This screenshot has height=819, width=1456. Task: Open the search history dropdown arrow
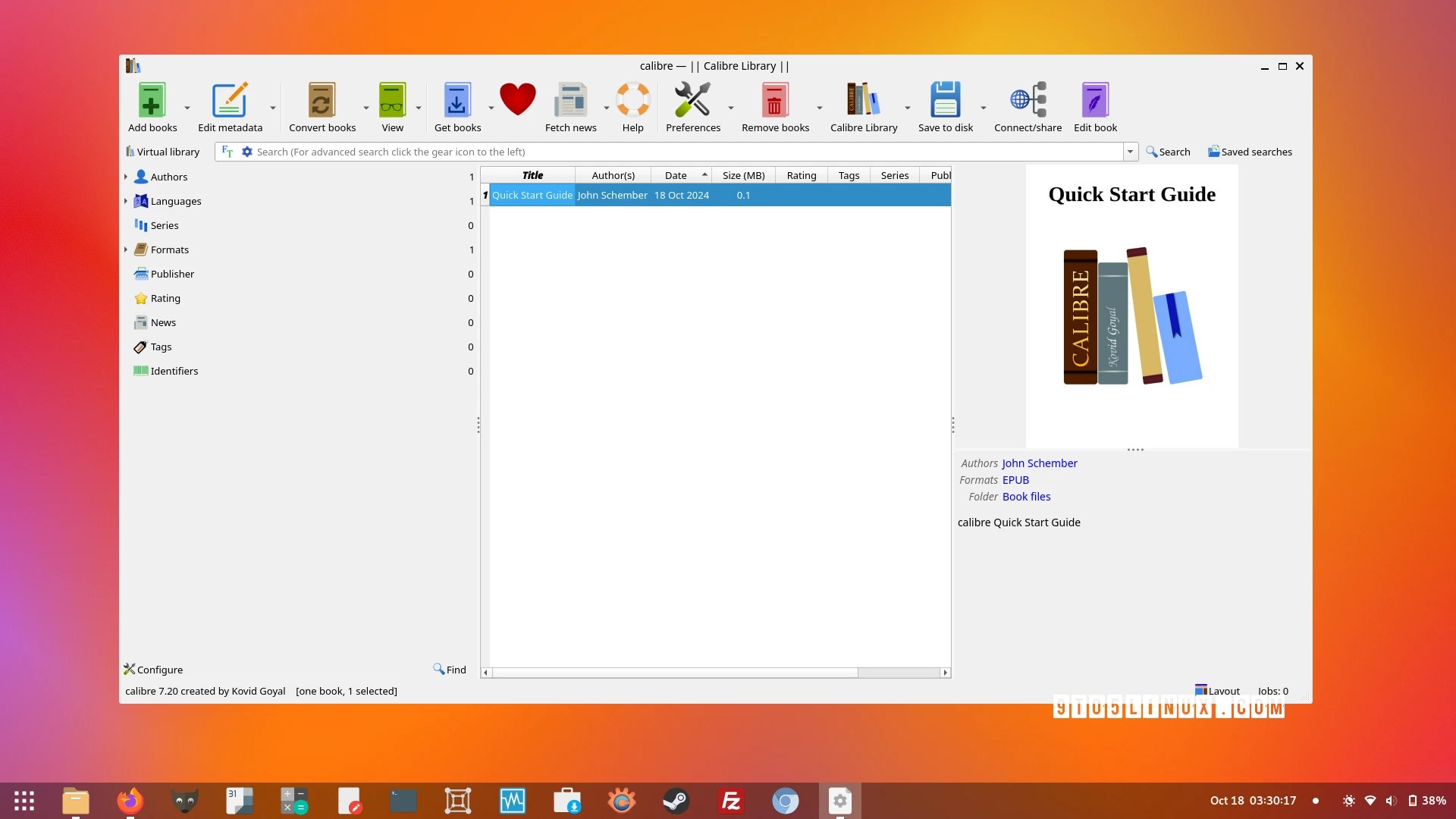[1130, 152]
